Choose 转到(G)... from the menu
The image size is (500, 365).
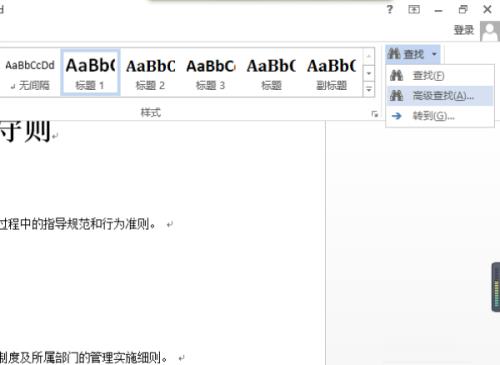[440, 116]
